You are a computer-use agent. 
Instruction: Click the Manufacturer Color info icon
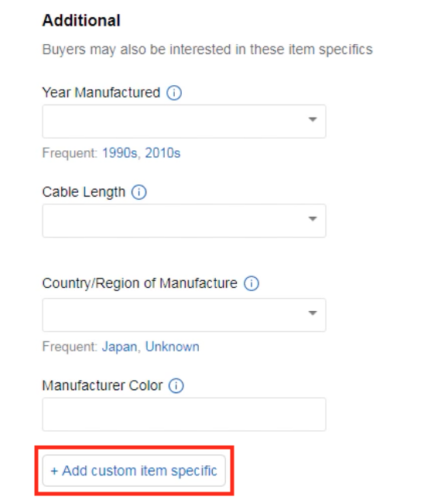[176, 386]
